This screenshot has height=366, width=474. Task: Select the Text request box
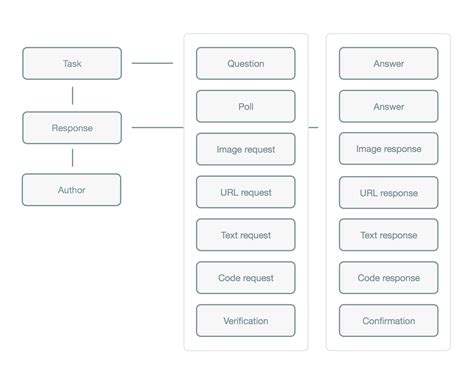[246, 235]
